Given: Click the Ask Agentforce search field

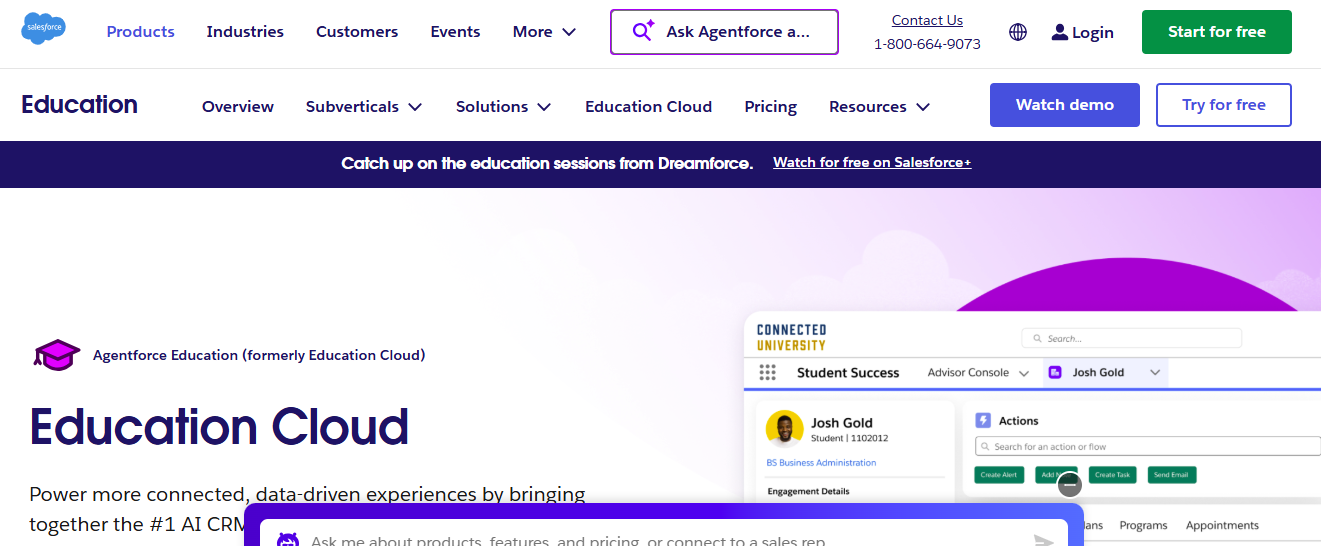Looking at the screenshot, I should click(737, 32).
